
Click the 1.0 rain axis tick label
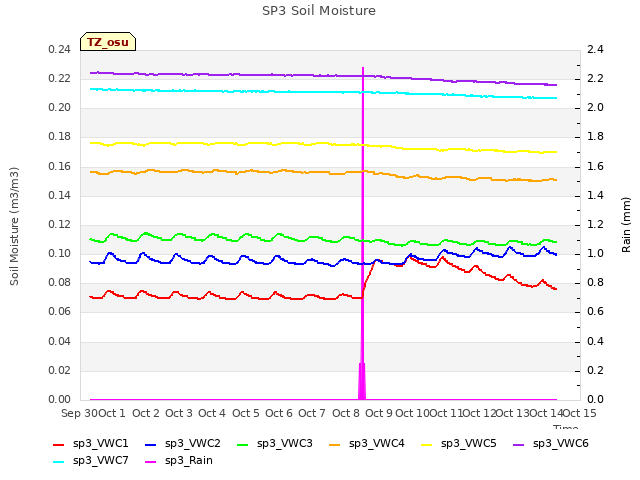pyautogui.click(x=596, y=253)
